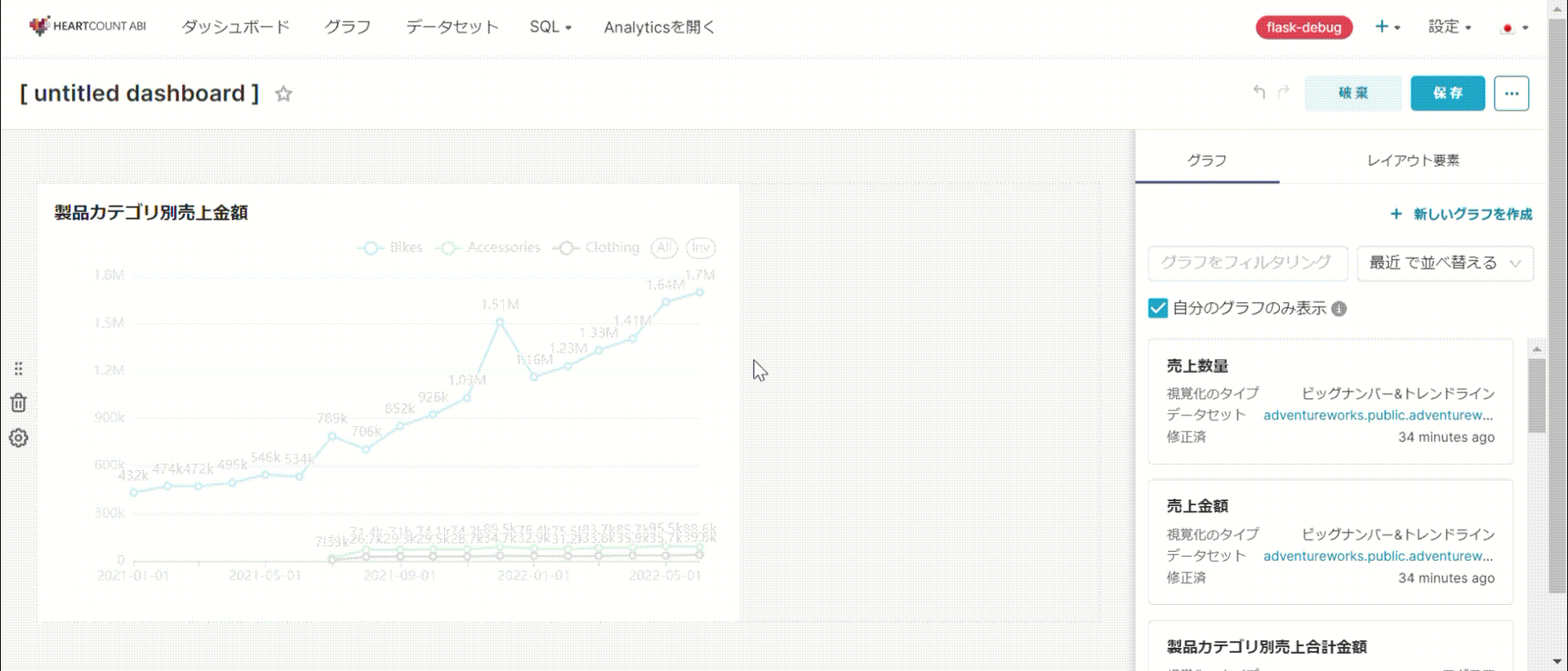The image size is (1568, 671).
Task: Open the SQL dropdown menu
Action: tap(550, 27)
